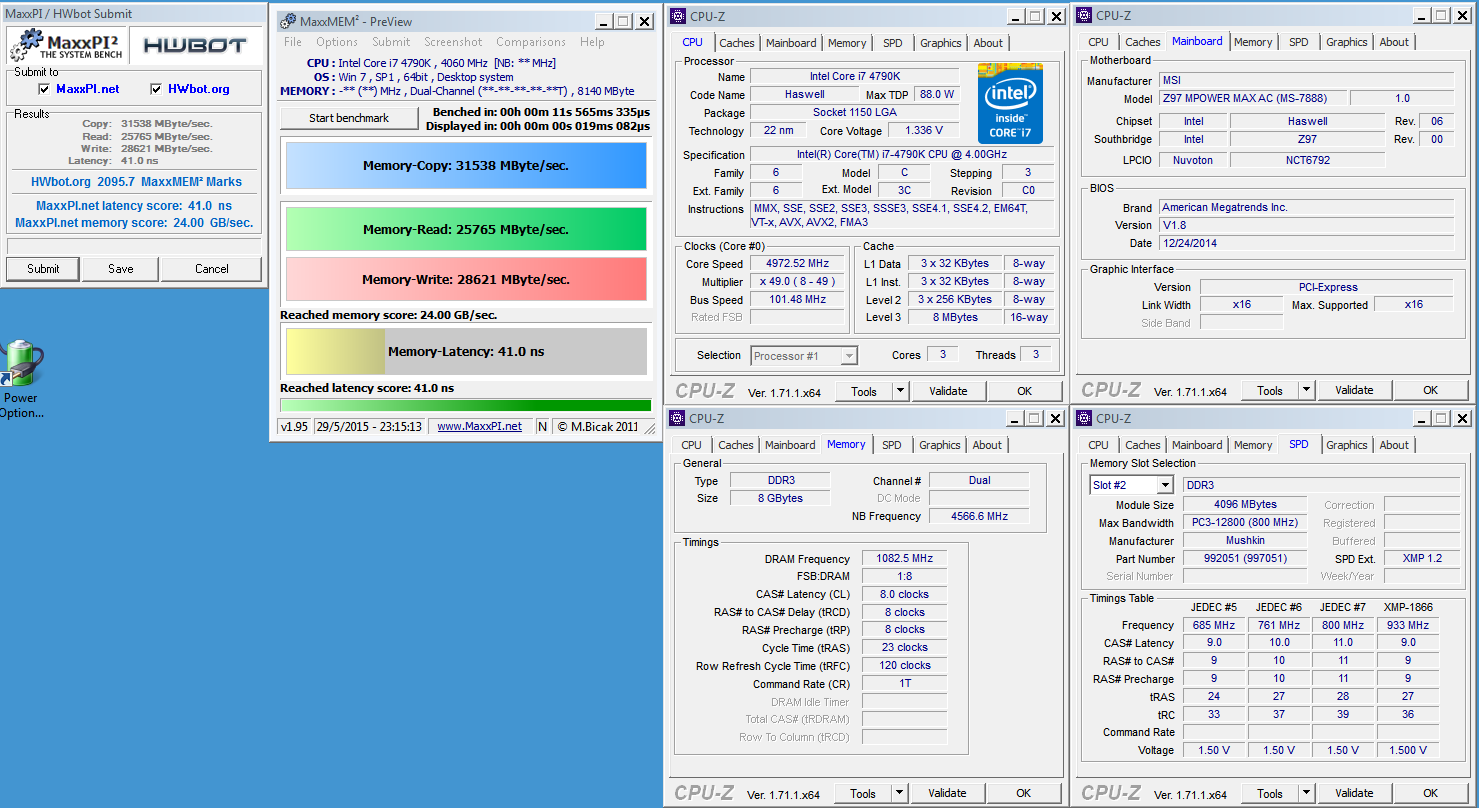1479x808 pixels.
Task: Click the MaxxMEM² title bar gear icon
Action: pos(288,21)
